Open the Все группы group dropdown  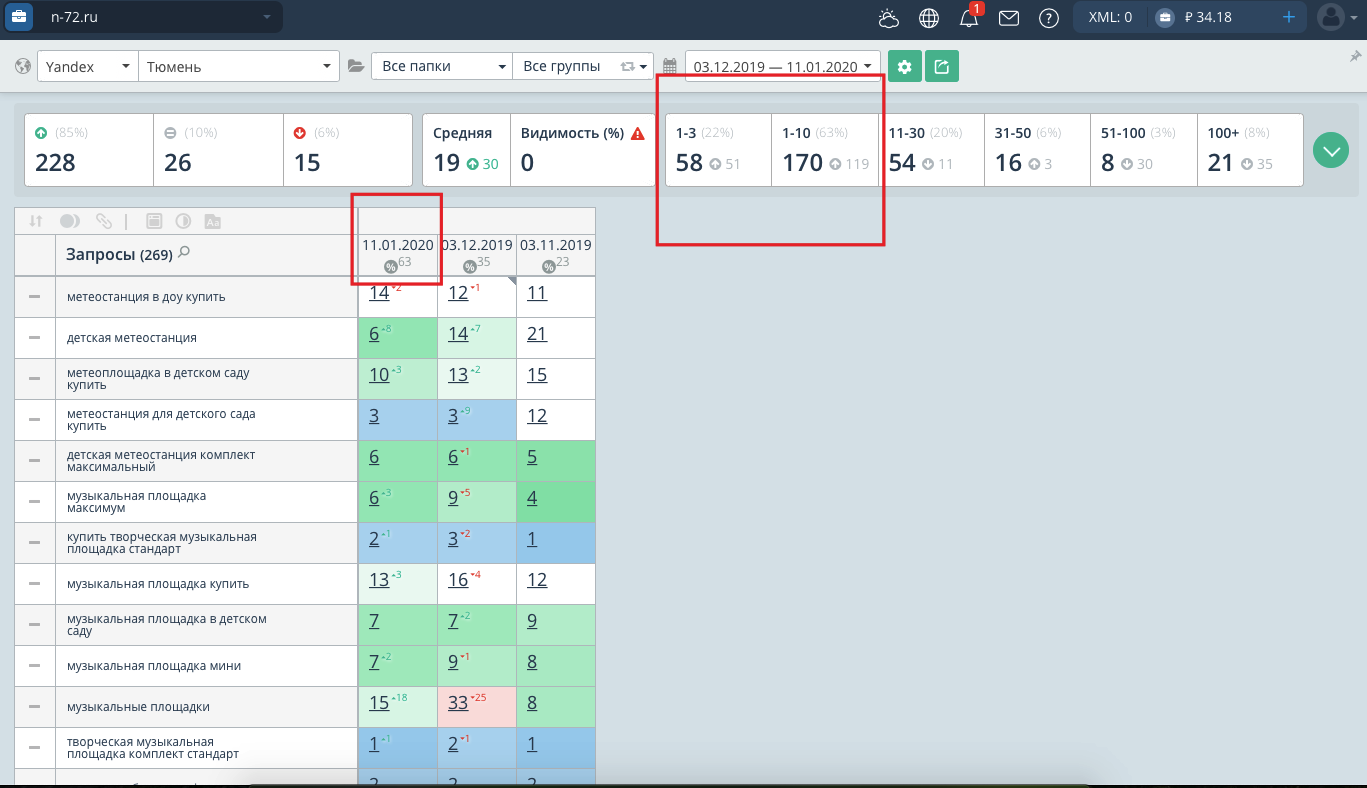583,67
